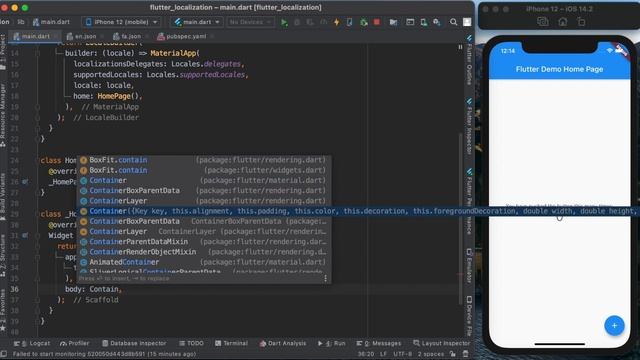Collapse the code block at line 19
This screenshot has height=360, width=640.
click(x=37, y=107)
